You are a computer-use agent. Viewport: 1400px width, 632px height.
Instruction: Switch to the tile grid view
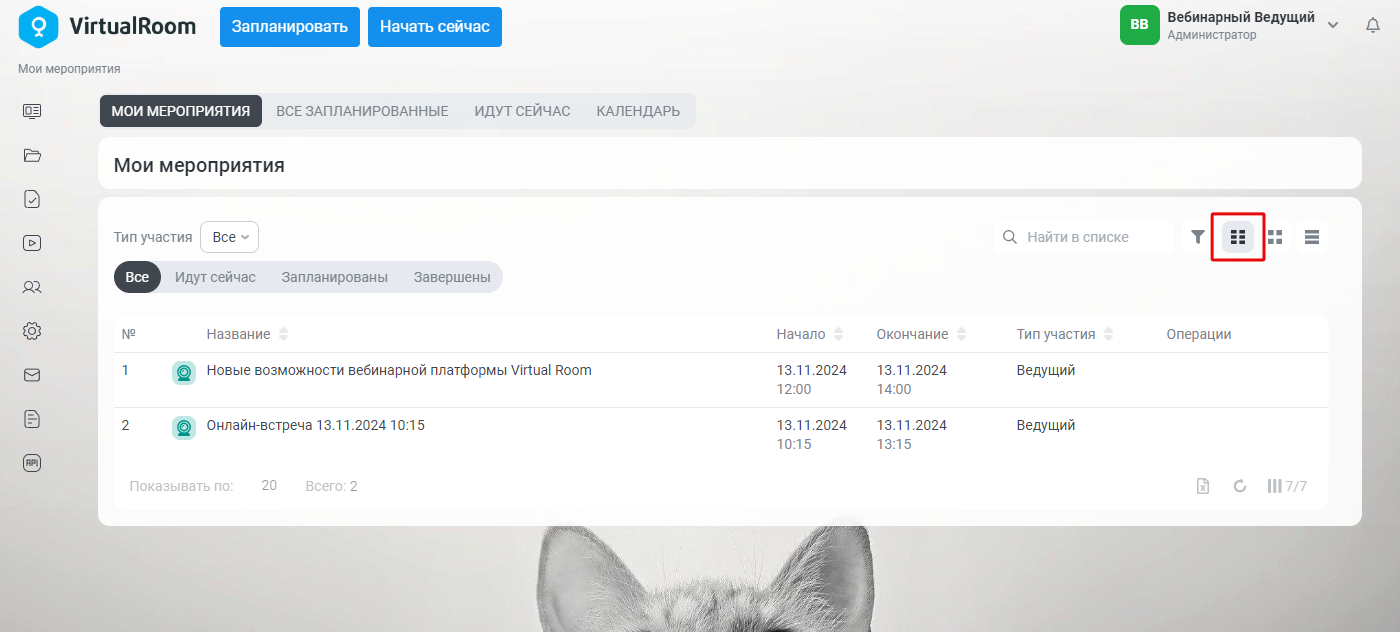click(x=1275, y=237)
